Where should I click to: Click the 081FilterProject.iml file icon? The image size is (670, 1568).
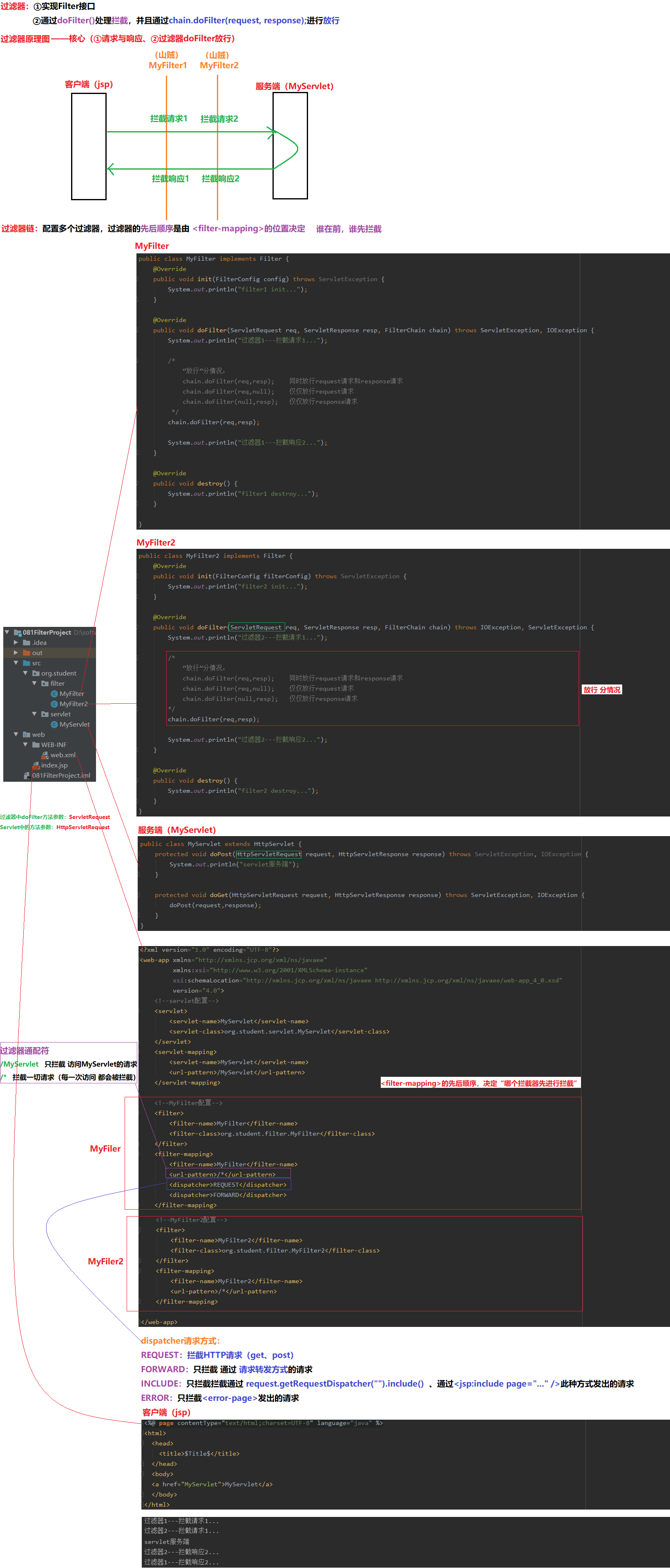point(27,776)
